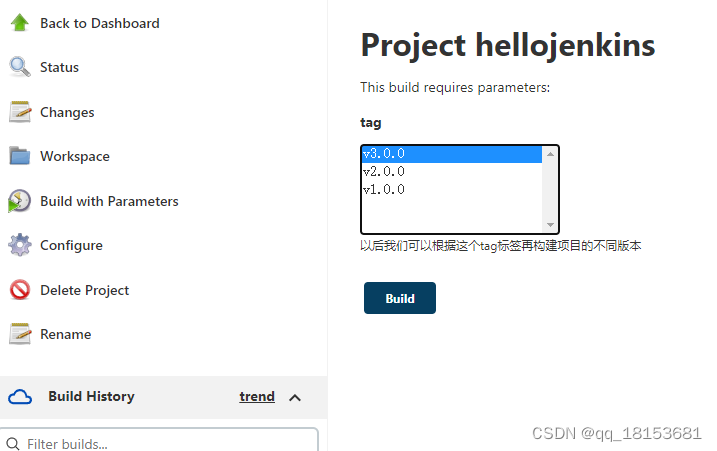The image size is (717, 451).
Task: Click the green Back to Dashboard arrow icon
Action: (x=19, y=23)
